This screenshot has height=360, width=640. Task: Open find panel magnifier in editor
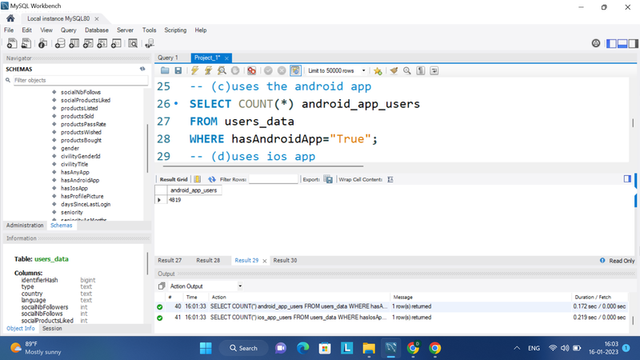tap(407, 71)
